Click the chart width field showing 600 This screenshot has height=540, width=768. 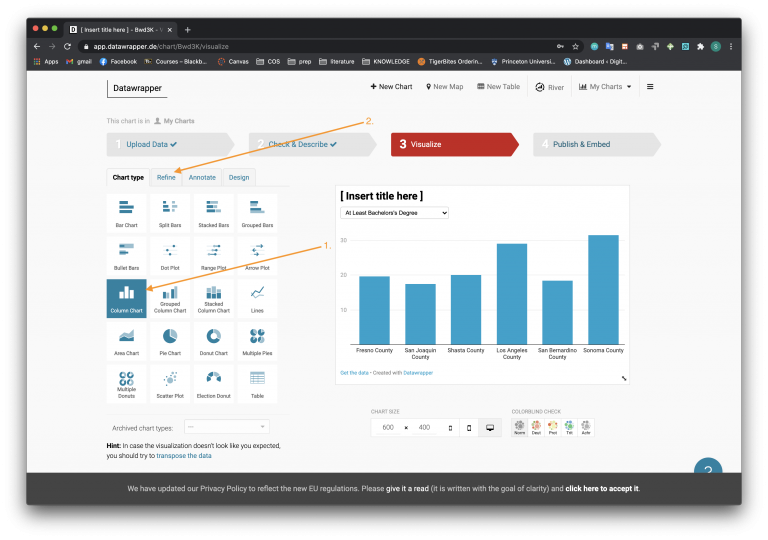pos(388,428)
